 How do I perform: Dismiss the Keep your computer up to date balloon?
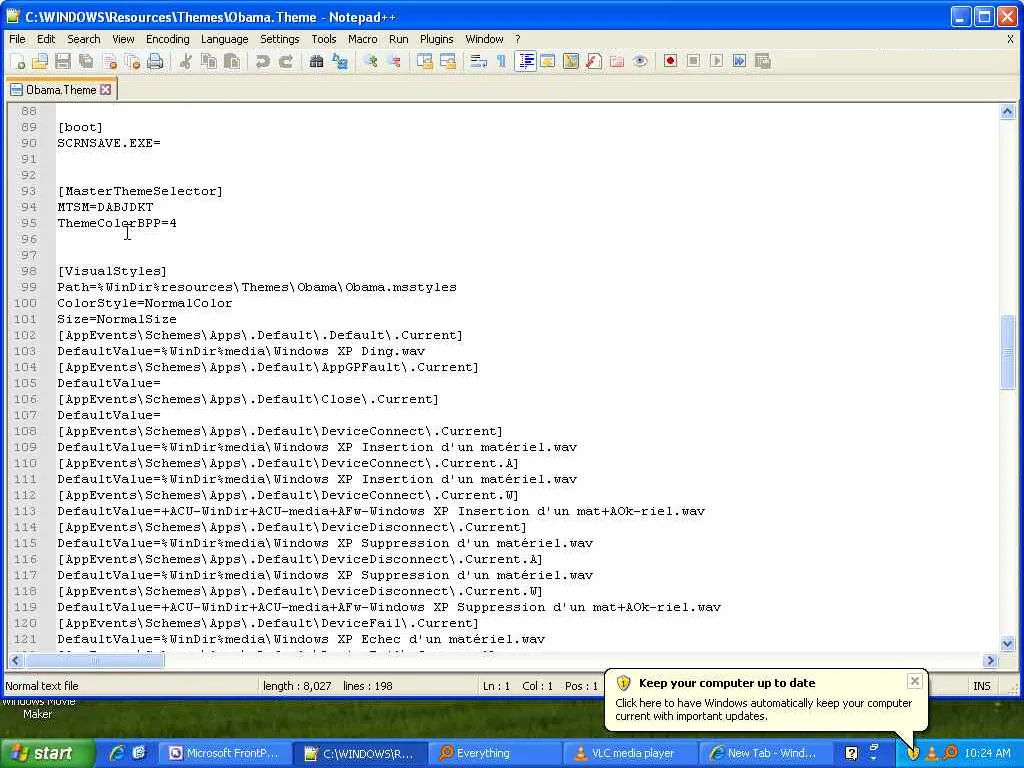pos(914,681)
